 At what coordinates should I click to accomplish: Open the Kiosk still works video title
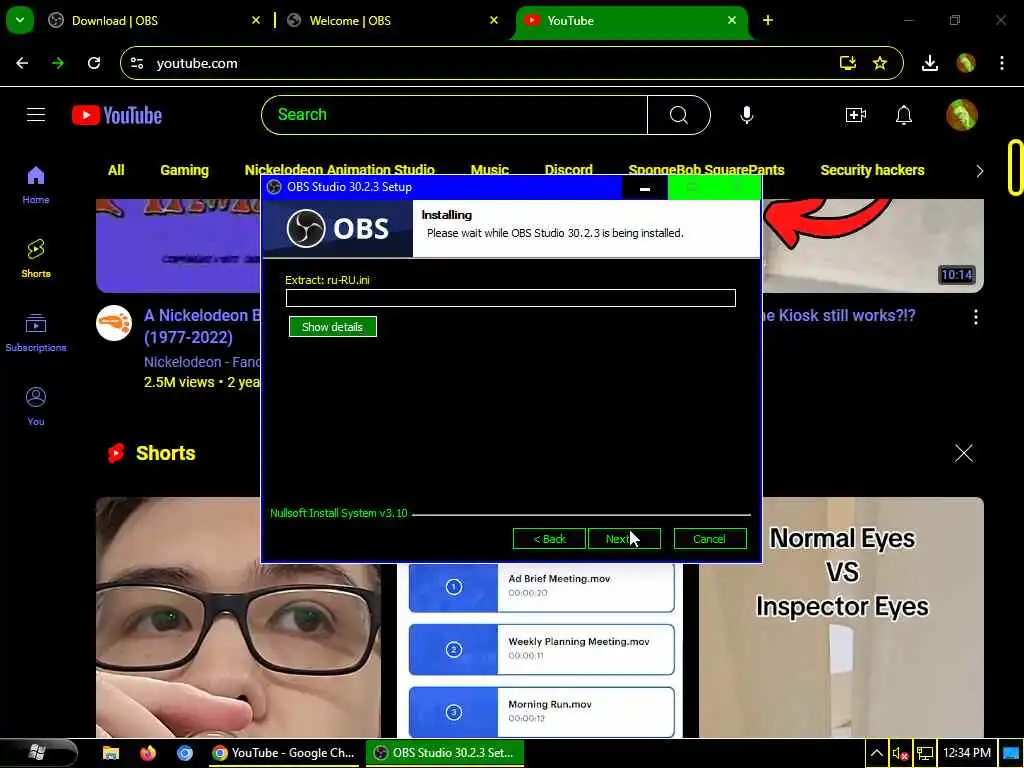point(839,315)
